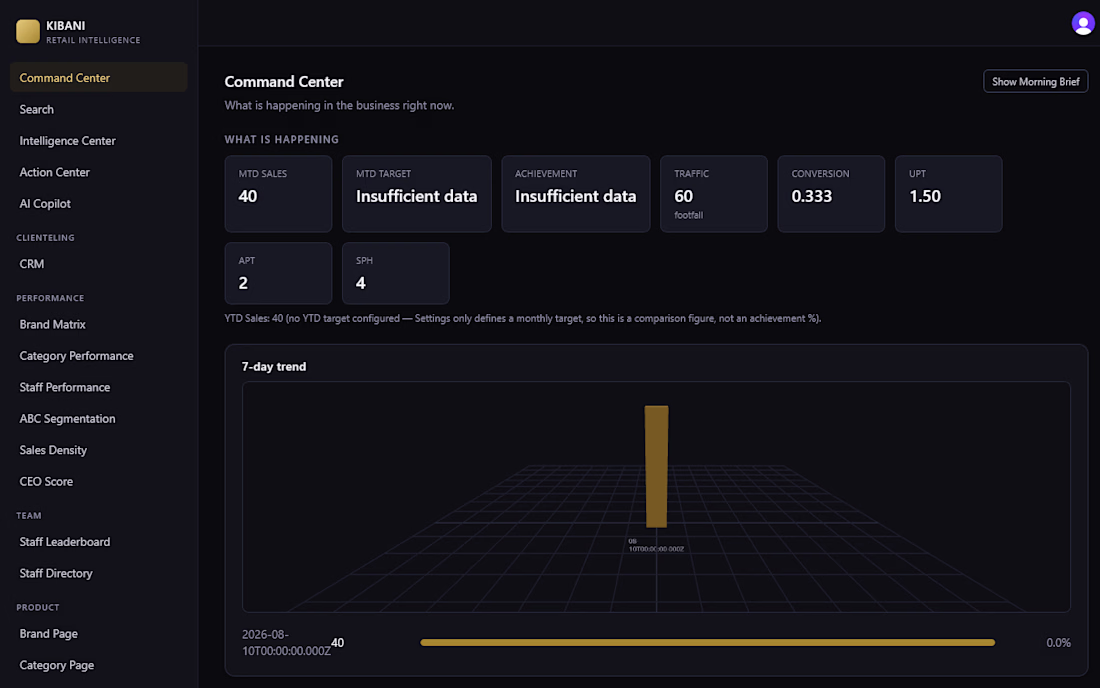Click the gold progress bar below chart
Image resolution: width=1100 pixels, height=688 pixels.
coord(707,642)
